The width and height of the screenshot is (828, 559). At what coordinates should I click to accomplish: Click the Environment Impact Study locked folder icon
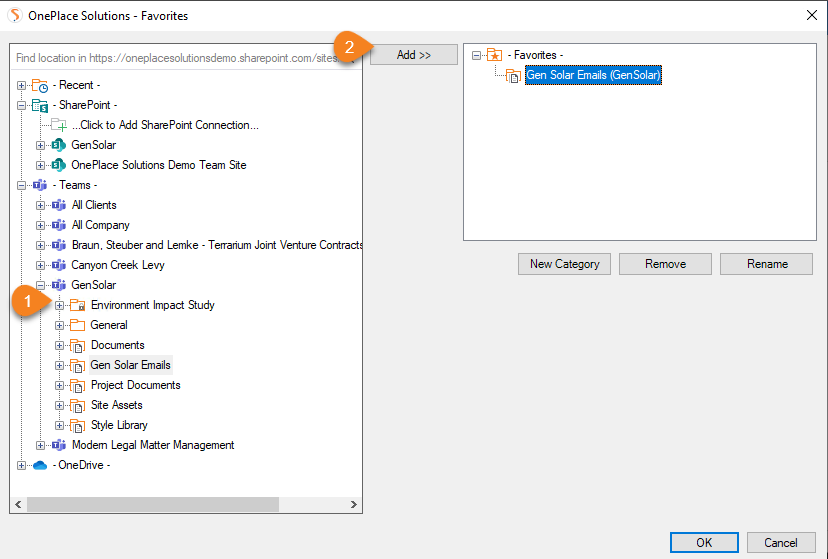[78, 305]
